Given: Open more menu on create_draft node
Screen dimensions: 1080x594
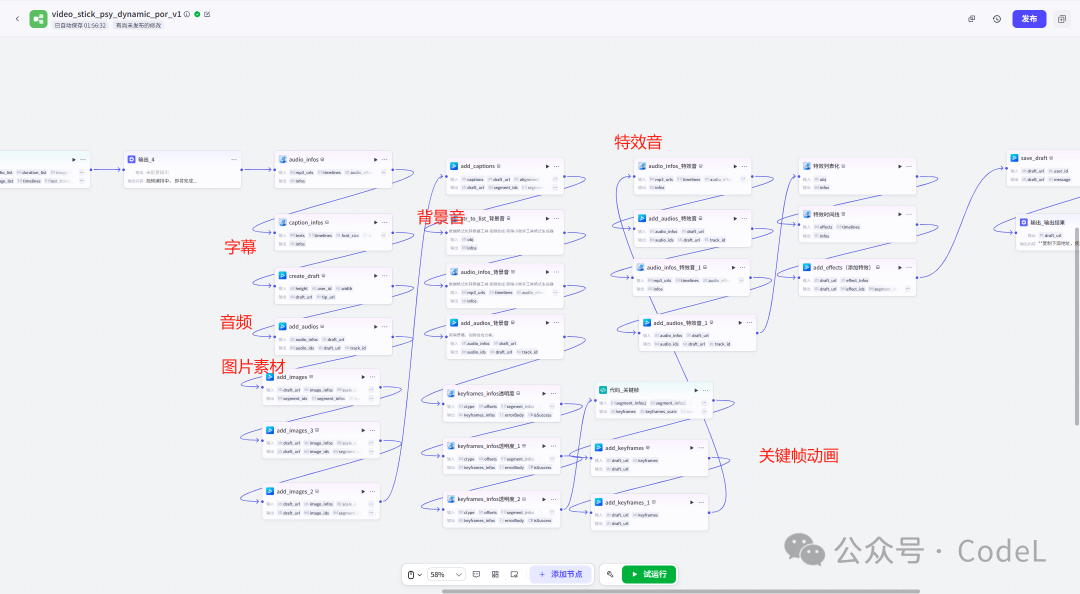Looking at the screenshot, I should point(384,276).
